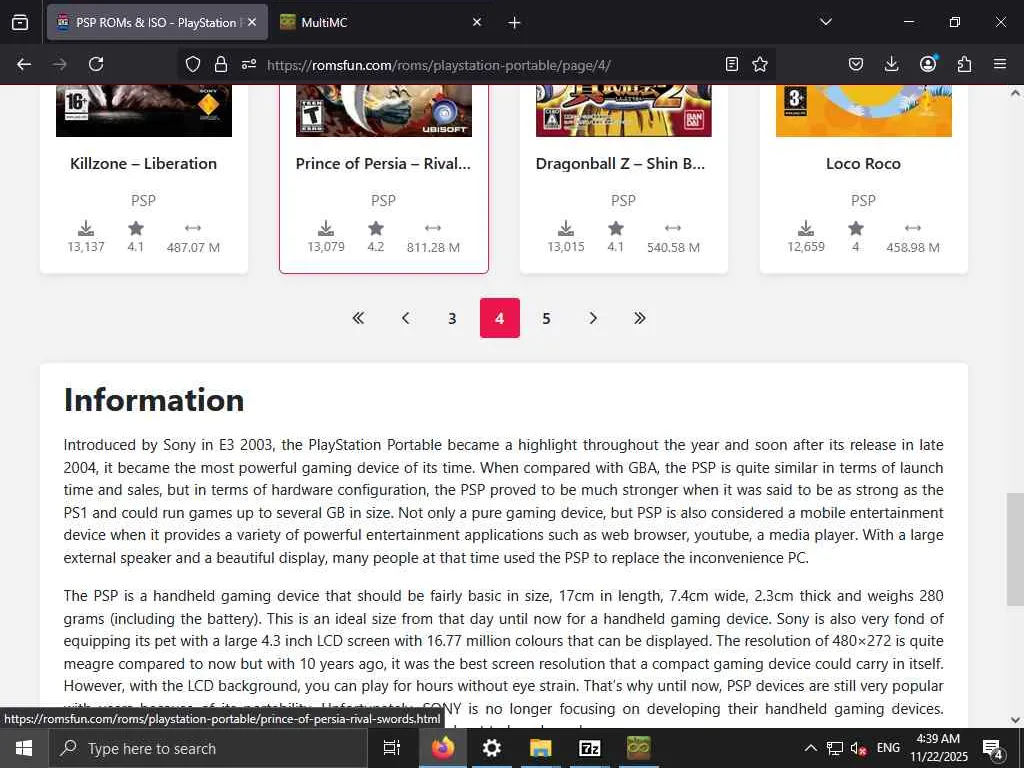Viewport: 1024px width, 768px height.
Task: Toggle Reader View for this page
Action: pyautogui.click(x=732, y=64)
